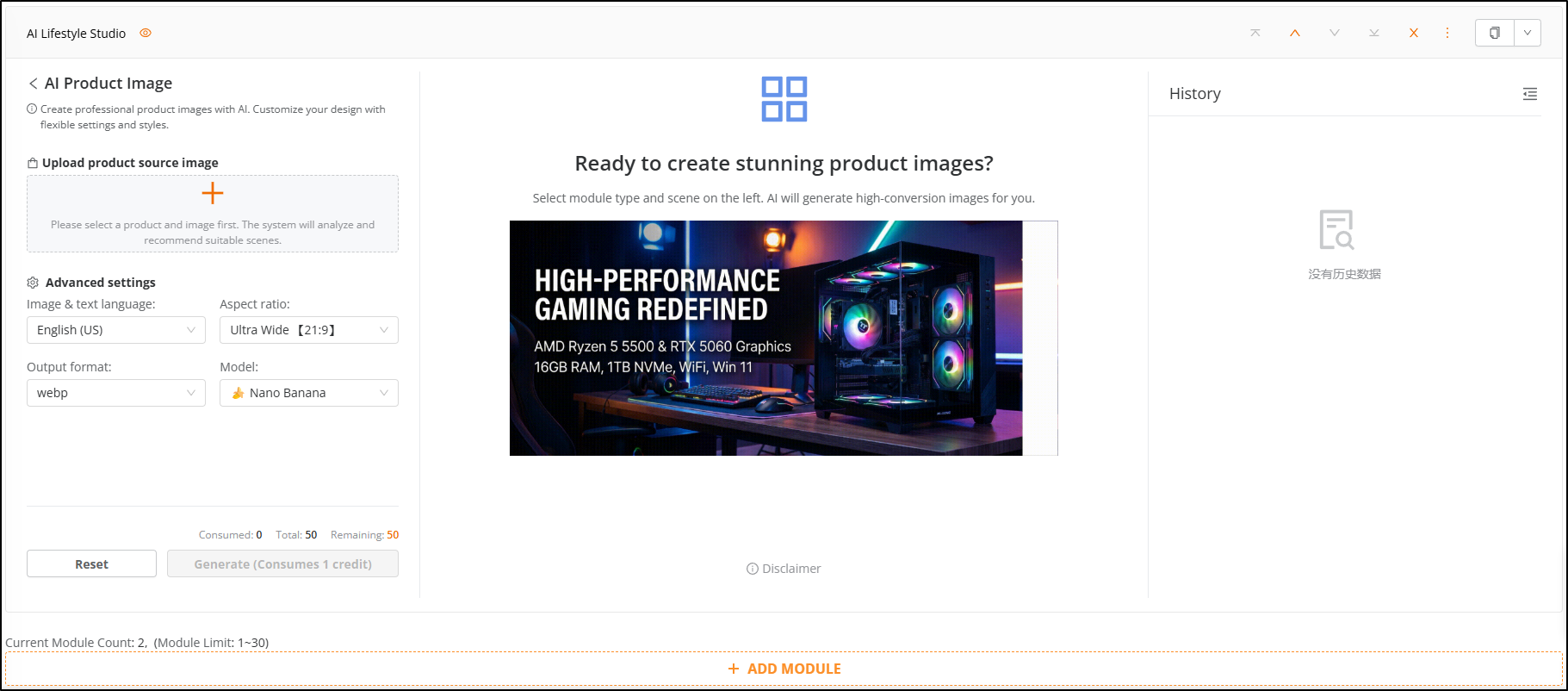Move module up with orange arrow
The height and width of the screenshot is (691, 1568).
(1295, 33)
